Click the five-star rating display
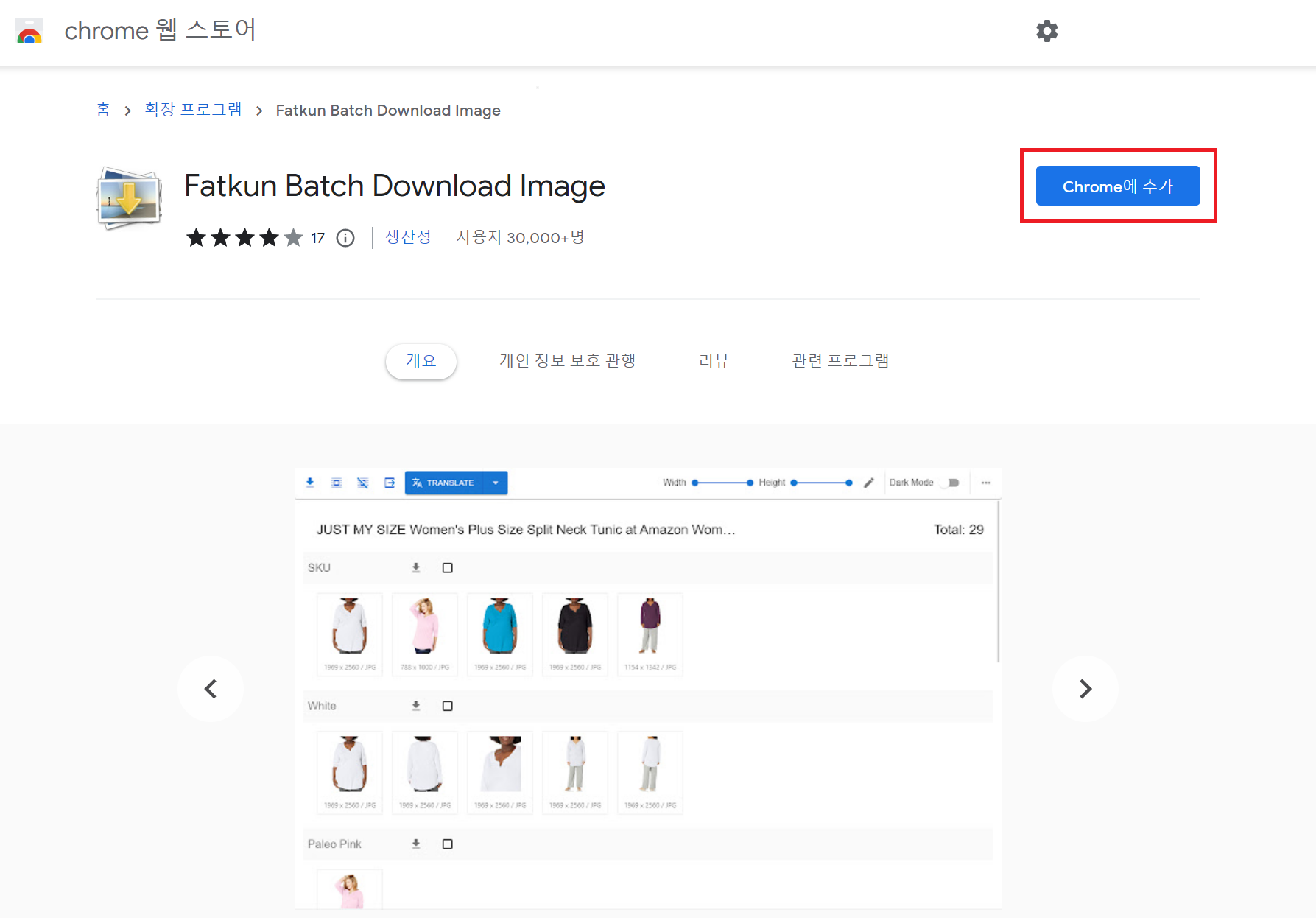This screenshot has width=1316, height=918. [x=244, y=238]
